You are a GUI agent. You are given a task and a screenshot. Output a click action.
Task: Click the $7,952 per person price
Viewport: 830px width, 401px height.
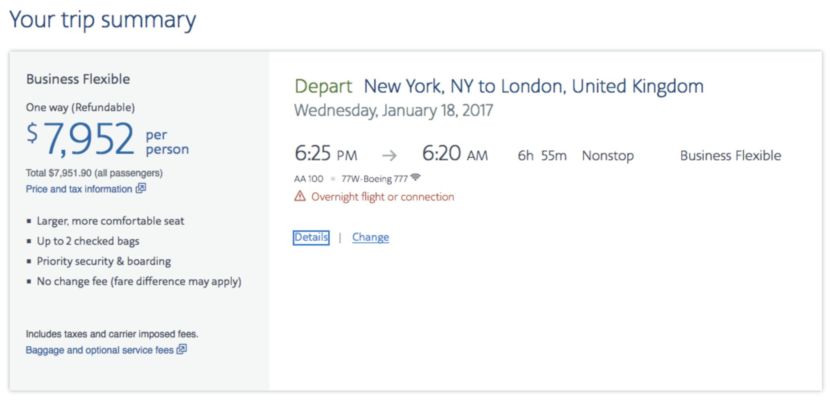106,141
